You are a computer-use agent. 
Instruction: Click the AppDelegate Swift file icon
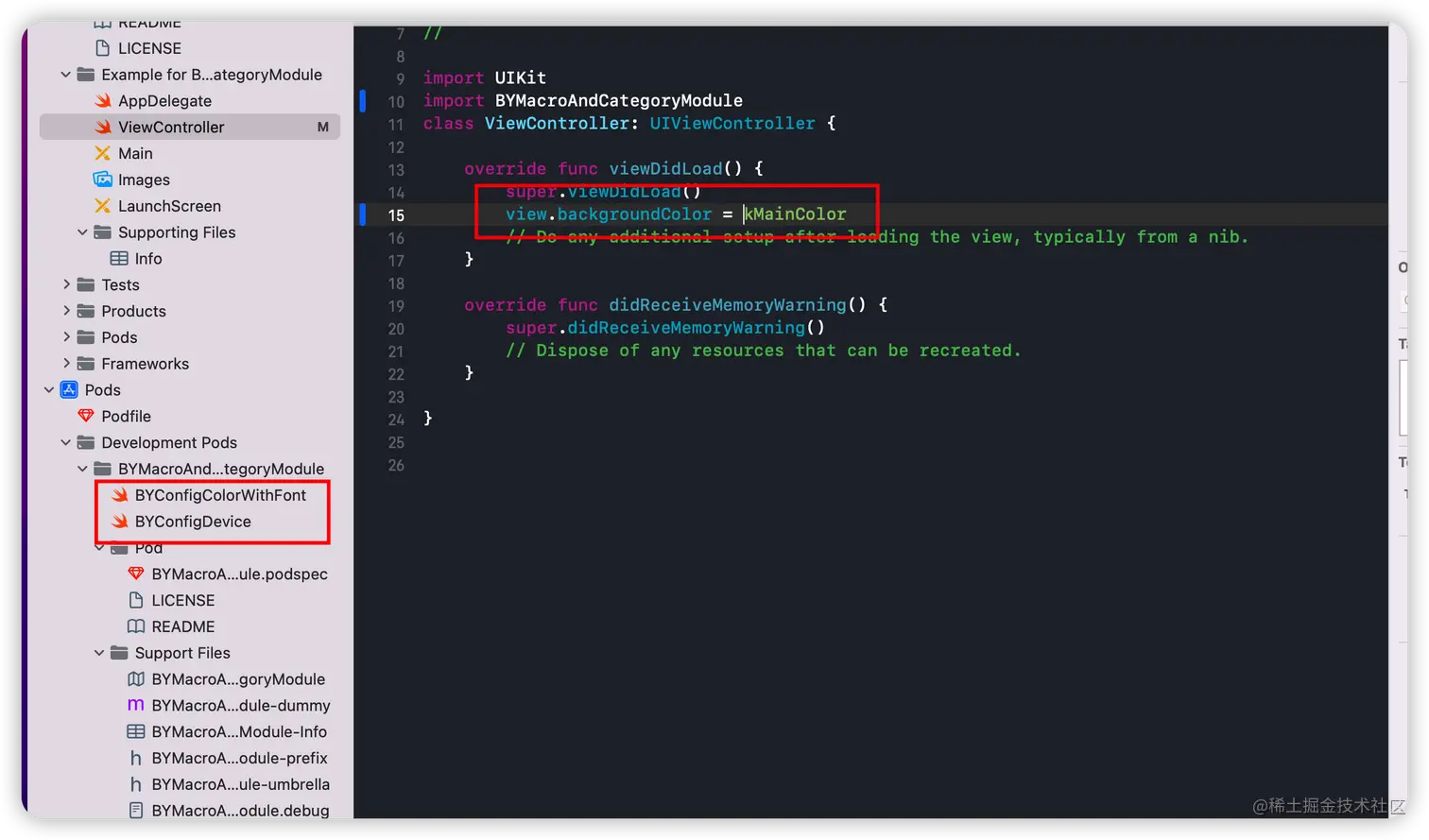103,101
